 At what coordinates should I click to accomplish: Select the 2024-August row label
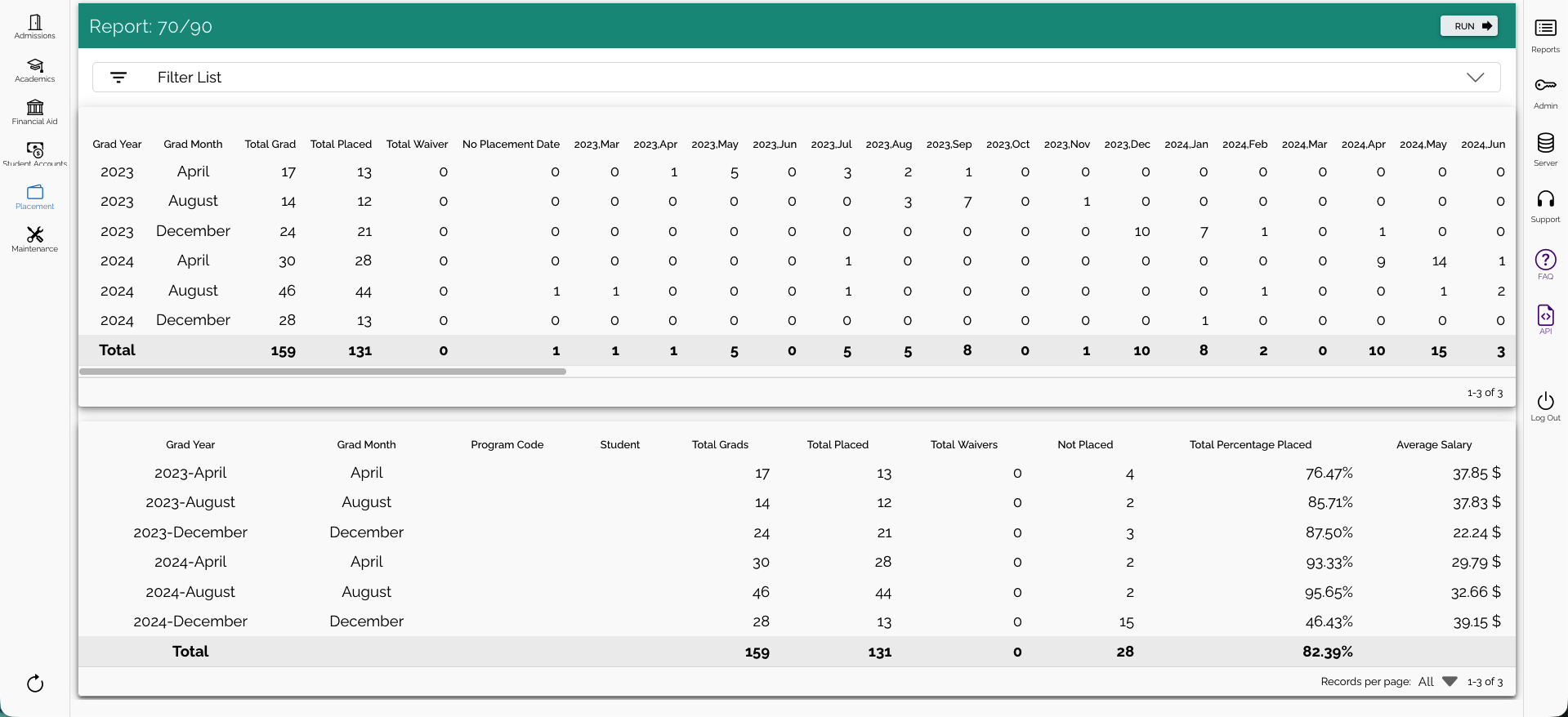[x=190, y=592]
